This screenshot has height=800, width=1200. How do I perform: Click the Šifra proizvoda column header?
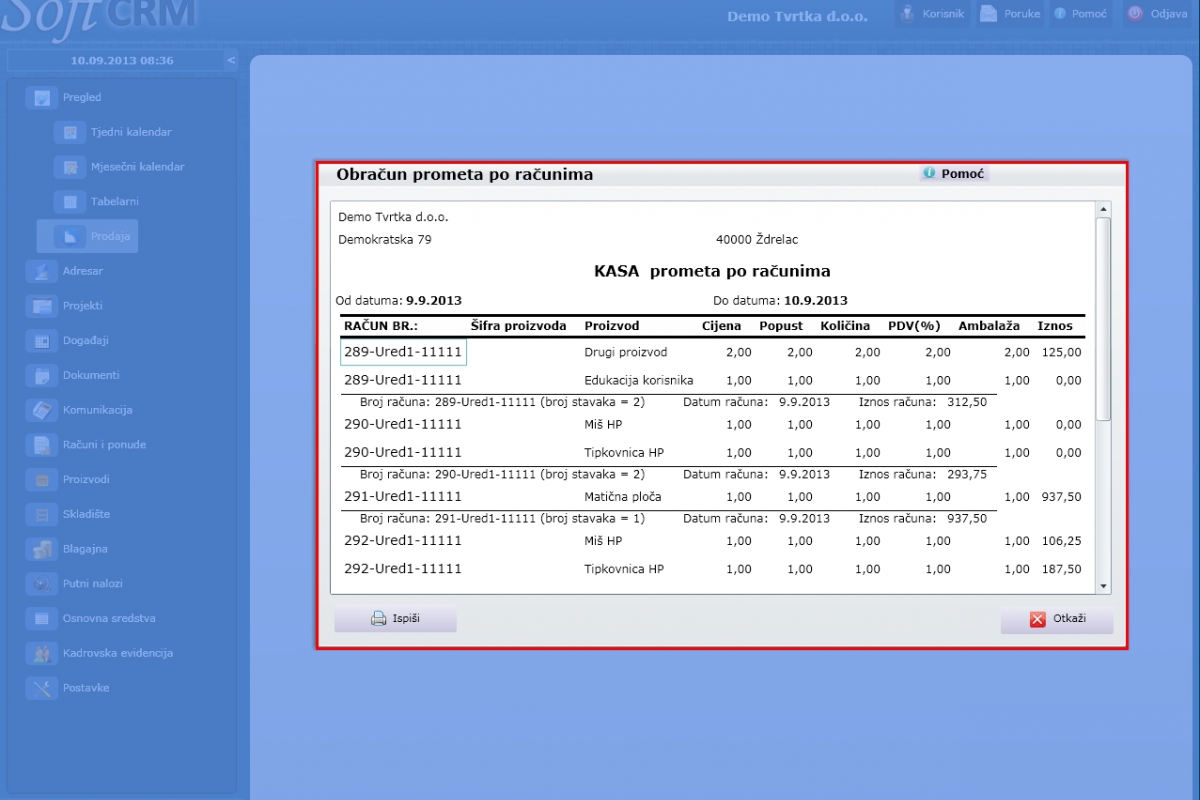519,326
